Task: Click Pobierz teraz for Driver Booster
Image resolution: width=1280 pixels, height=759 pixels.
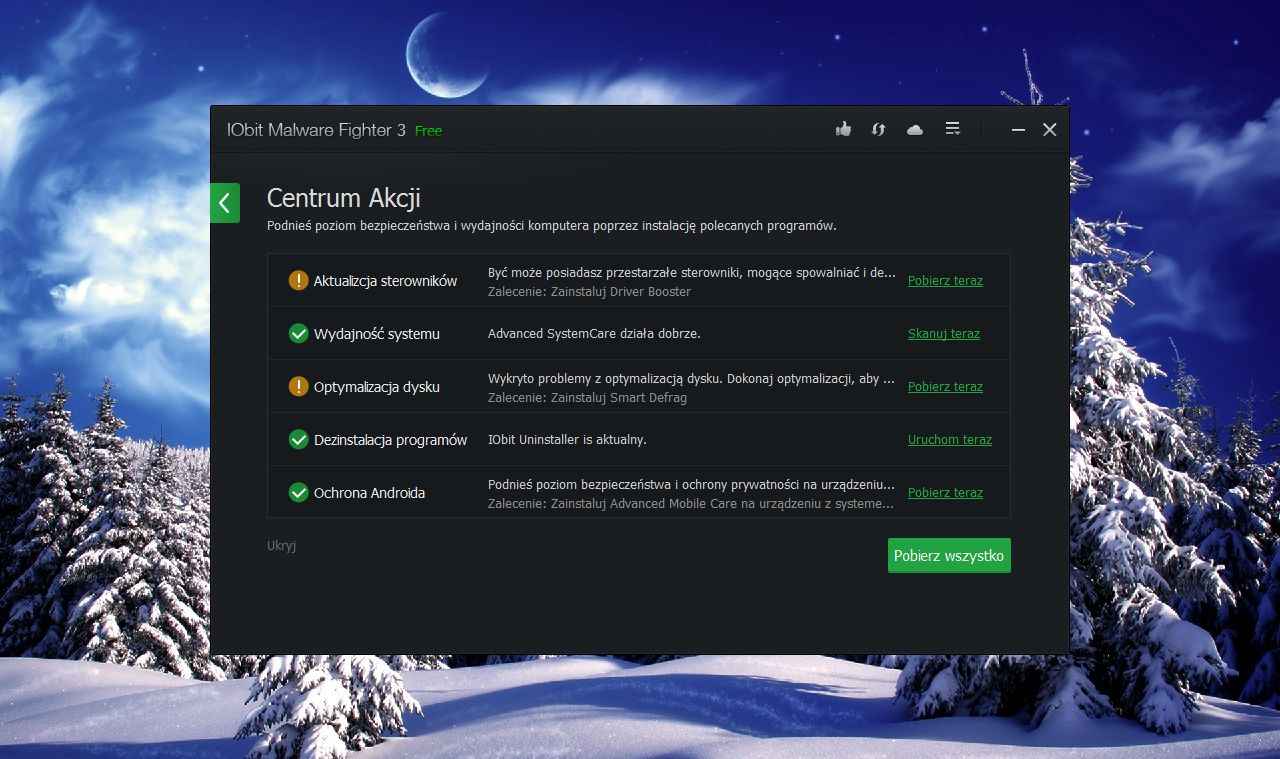Action: point(945,281)
